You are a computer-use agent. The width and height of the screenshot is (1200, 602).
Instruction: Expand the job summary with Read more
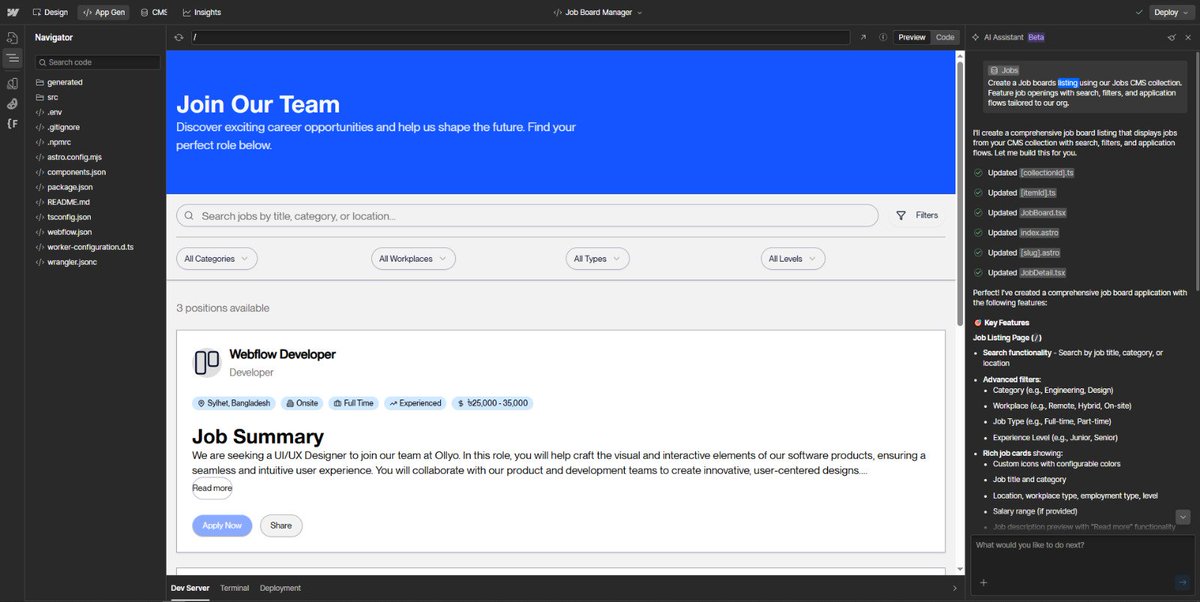(211, 488)
